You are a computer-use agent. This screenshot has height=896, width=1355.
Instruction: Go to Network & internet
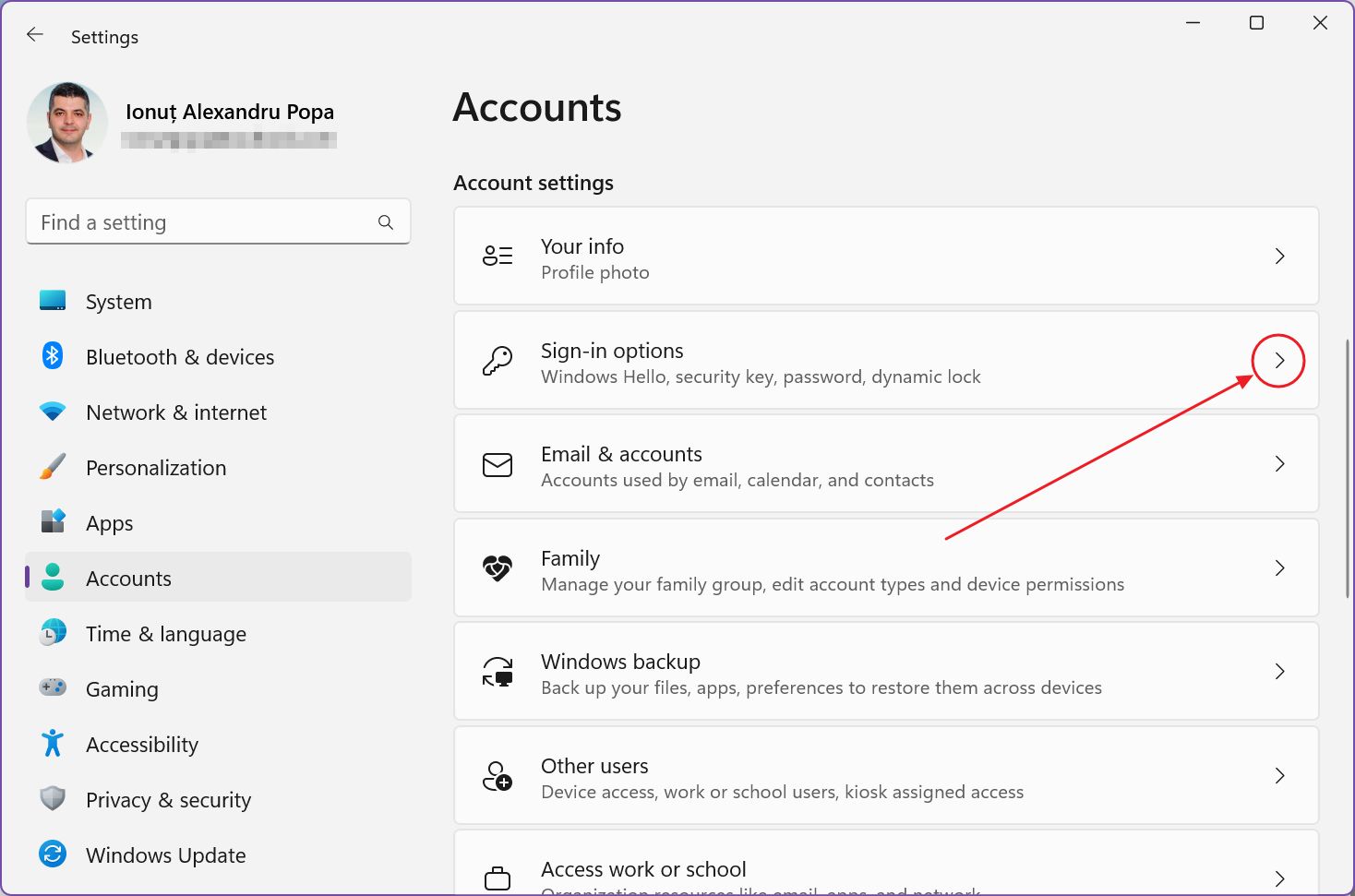pyautogui.click(x=219, y=412)
